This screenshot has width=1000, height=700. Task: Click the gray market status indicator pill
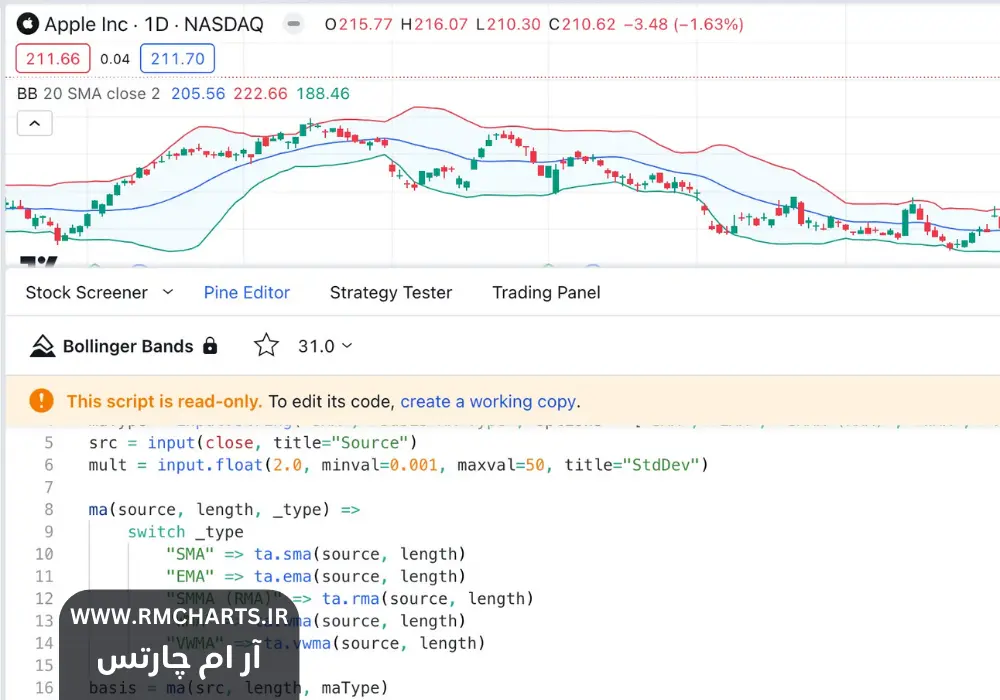pyautogui.click(x=291, y=24)
